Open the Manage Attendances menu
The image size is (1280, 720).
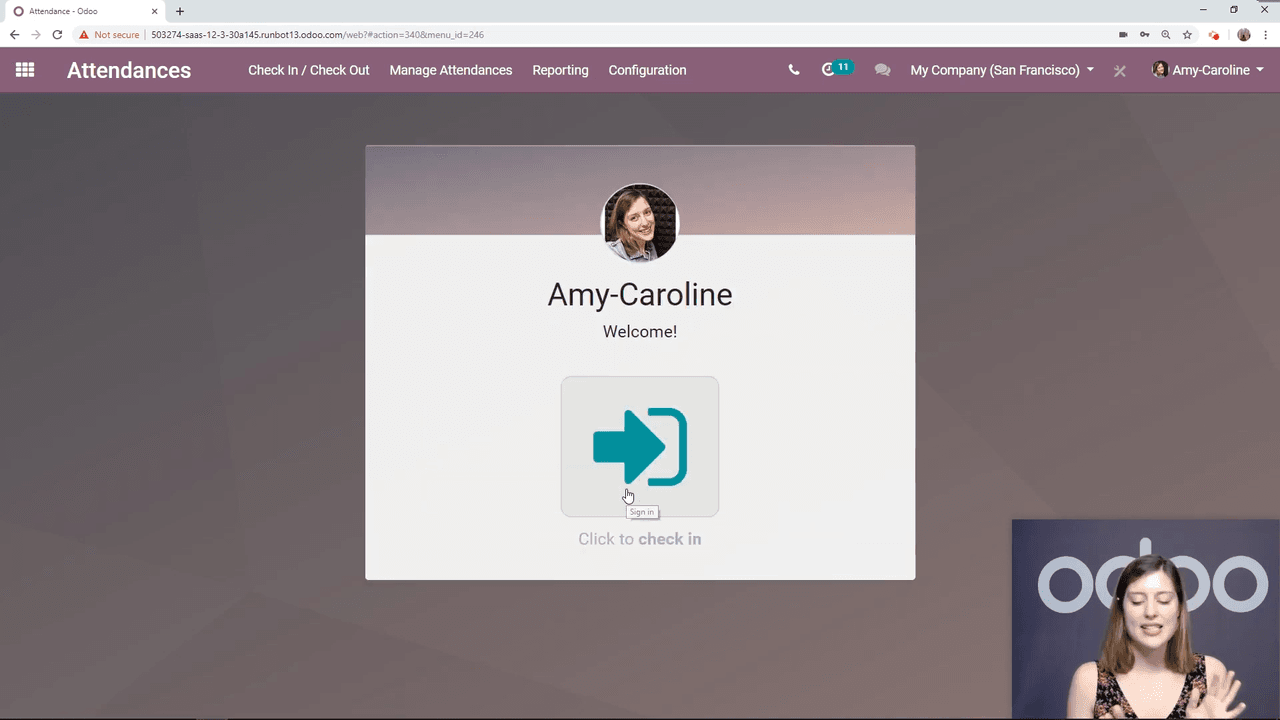(x=450, y=70)
